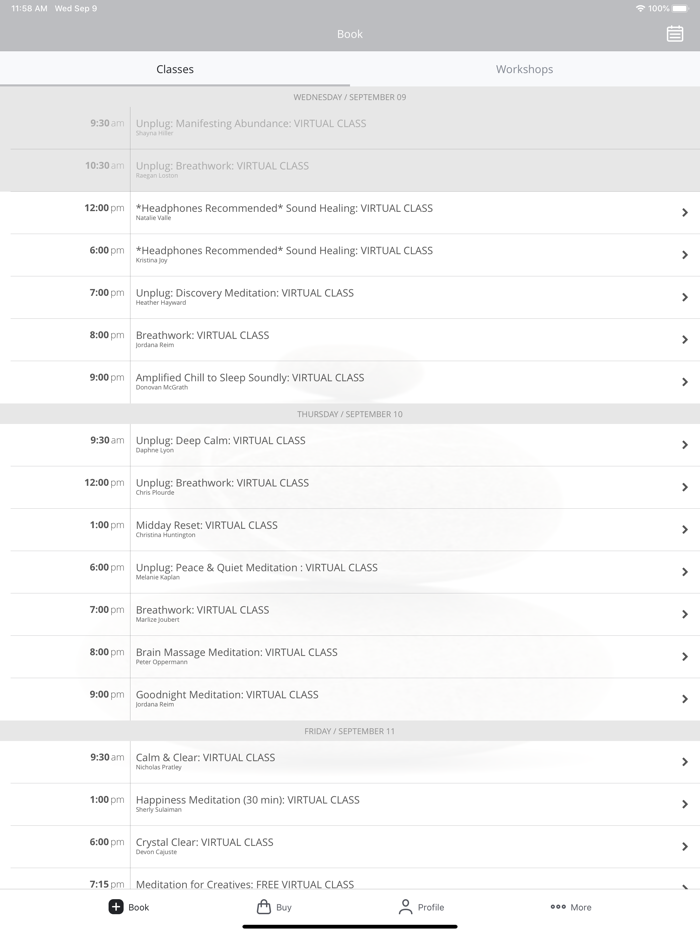Expand the 12:00 pm Sound Healing chevron
Viewport: 700px width, 934px height.
click(x=685, y=213)
